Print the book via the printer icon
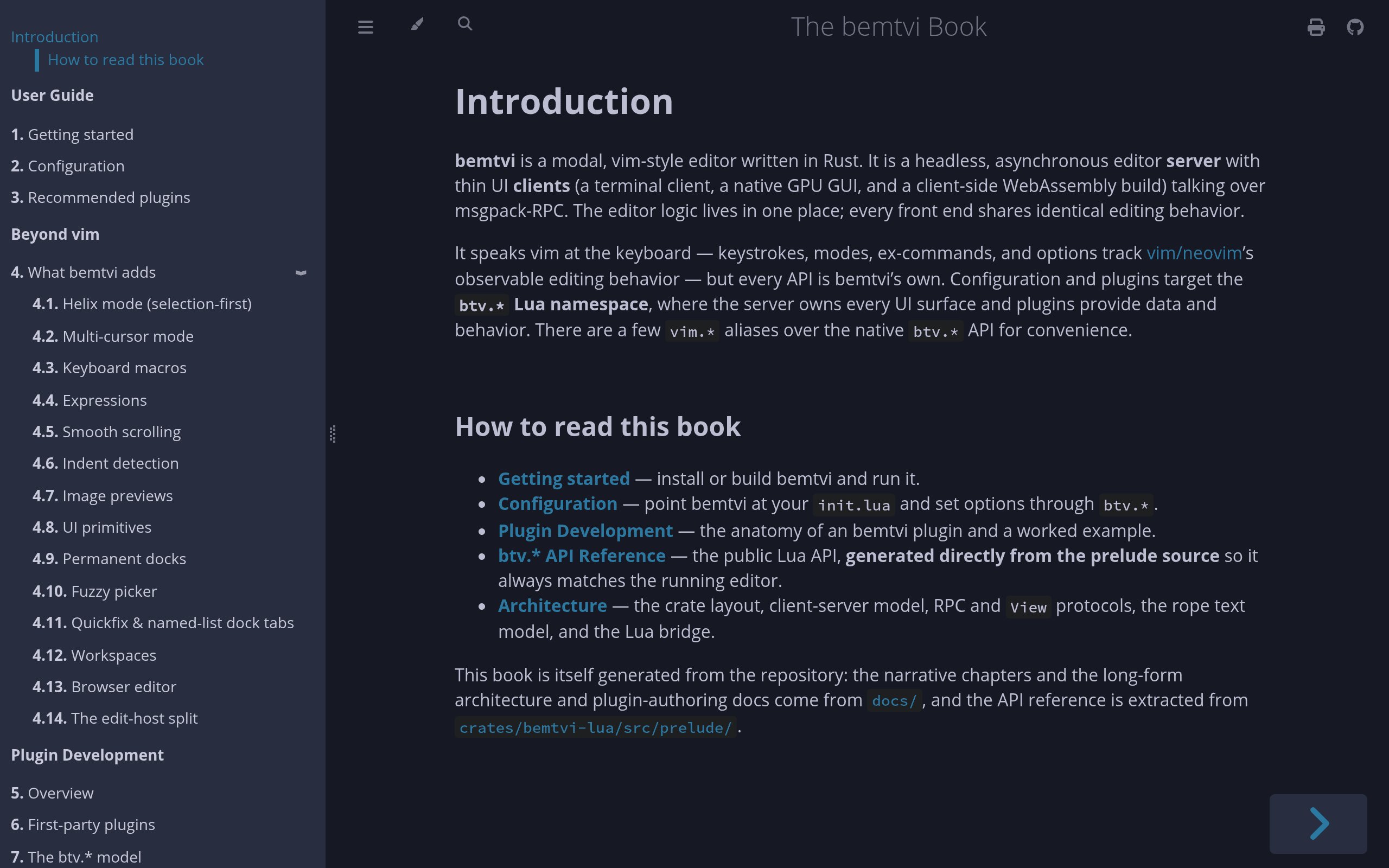Screen dimensions: 1389x868 click(1316, 27)
